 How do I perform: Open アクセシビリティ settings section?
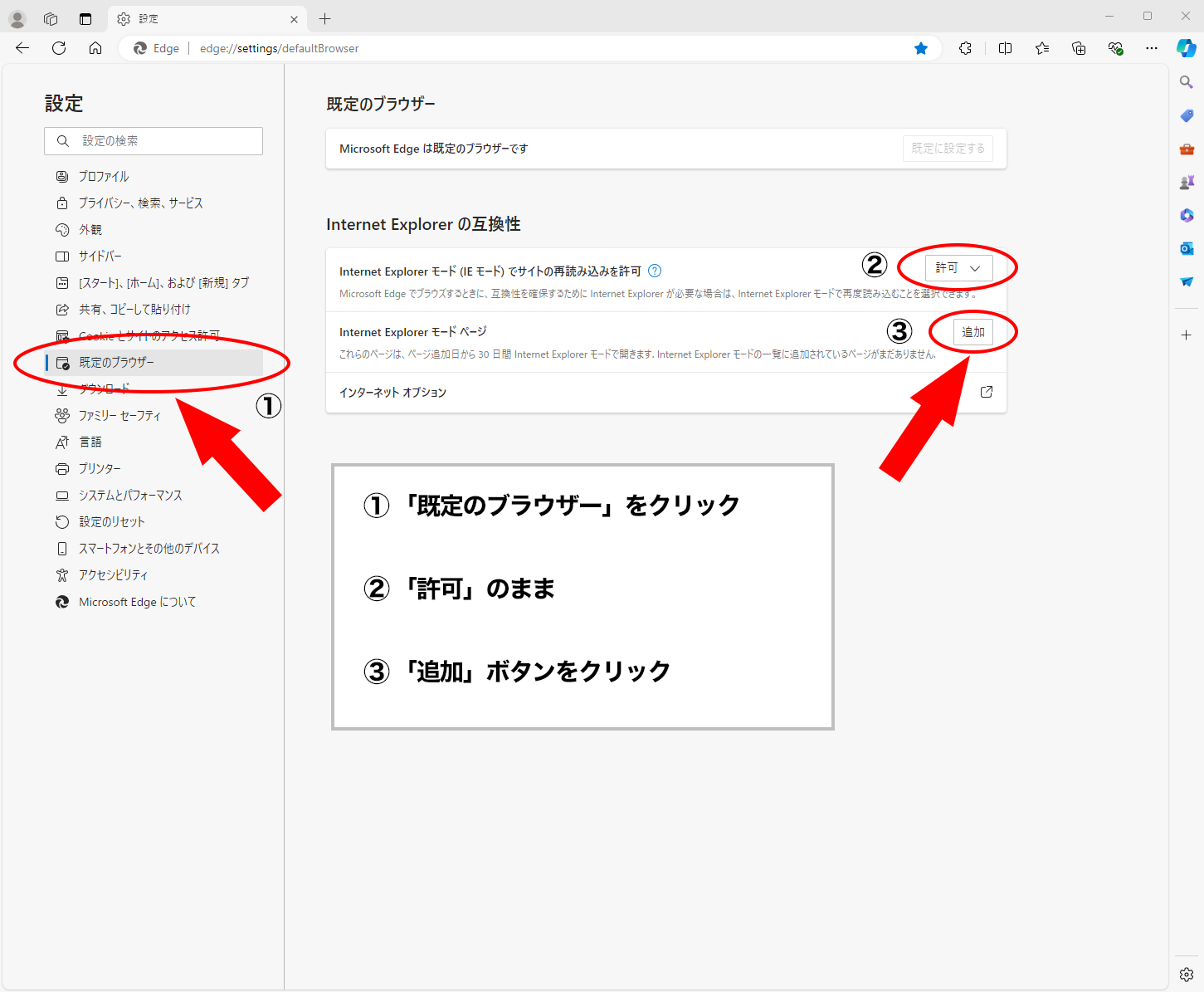[x=154, y=574]
